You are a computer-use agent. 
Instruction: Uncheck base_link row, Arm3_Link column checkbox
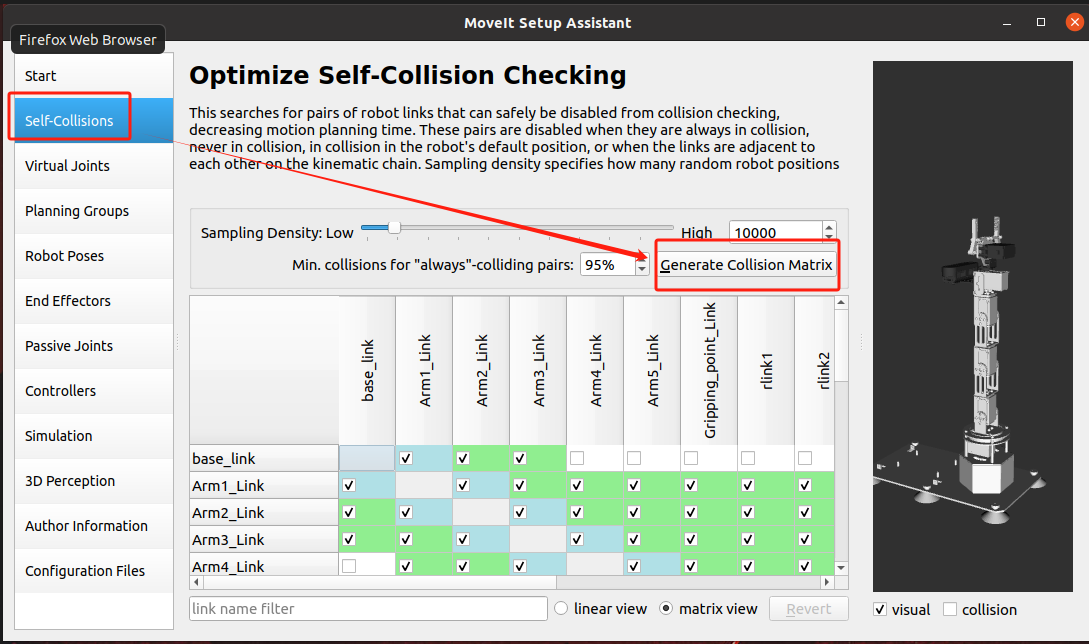coord(520,459)
